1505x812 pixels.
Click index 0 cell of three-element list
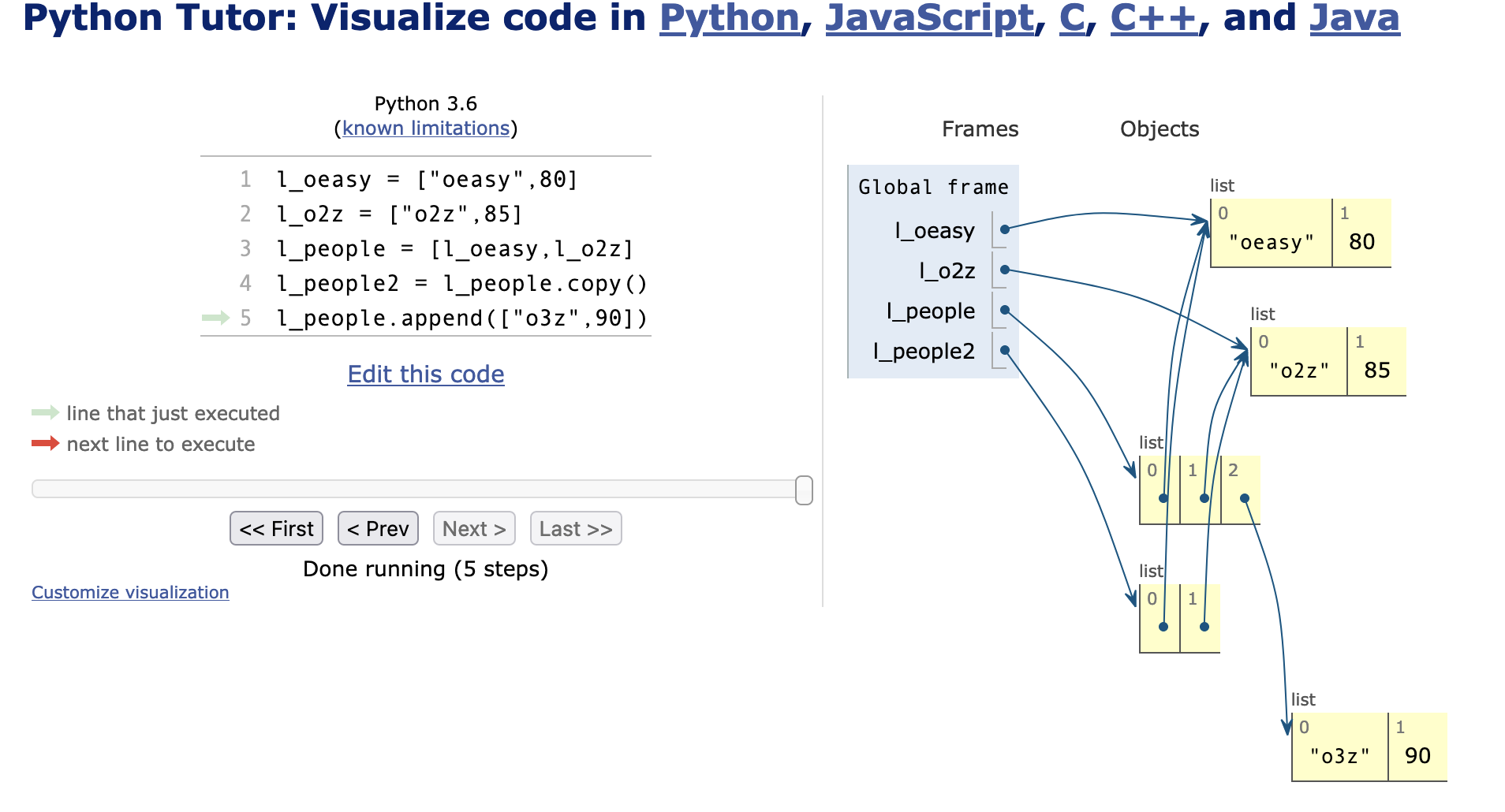[x=1160, y=490]
